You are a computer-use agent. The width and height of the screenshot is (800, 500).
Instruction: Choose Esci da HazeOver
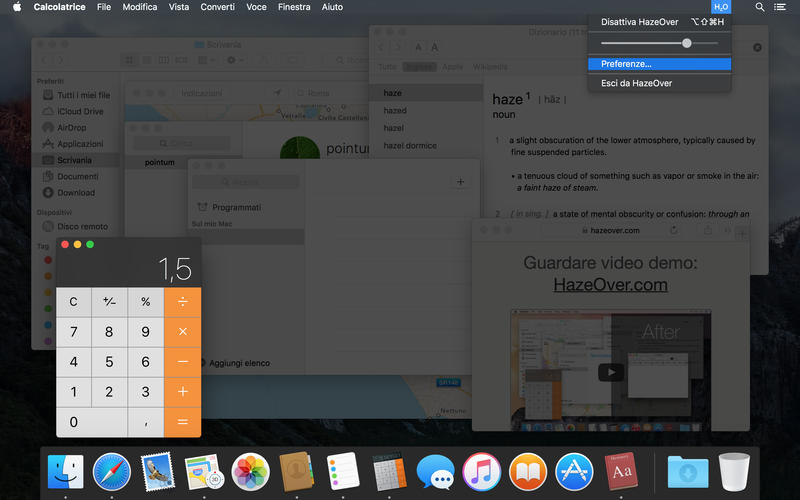(x=659, y=83)
